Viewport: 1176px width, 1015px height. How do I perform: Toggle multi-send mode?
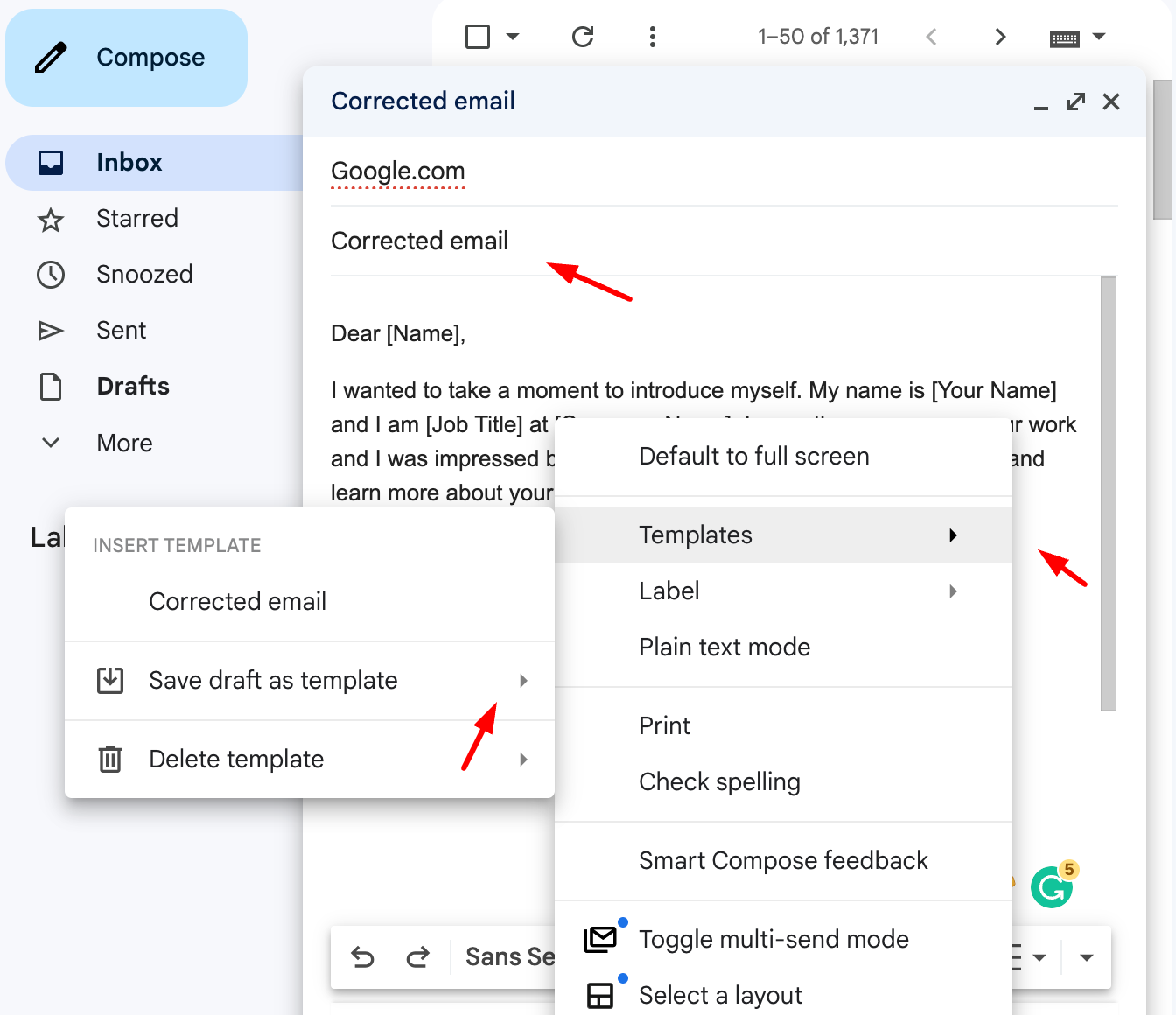coord(773,939)
